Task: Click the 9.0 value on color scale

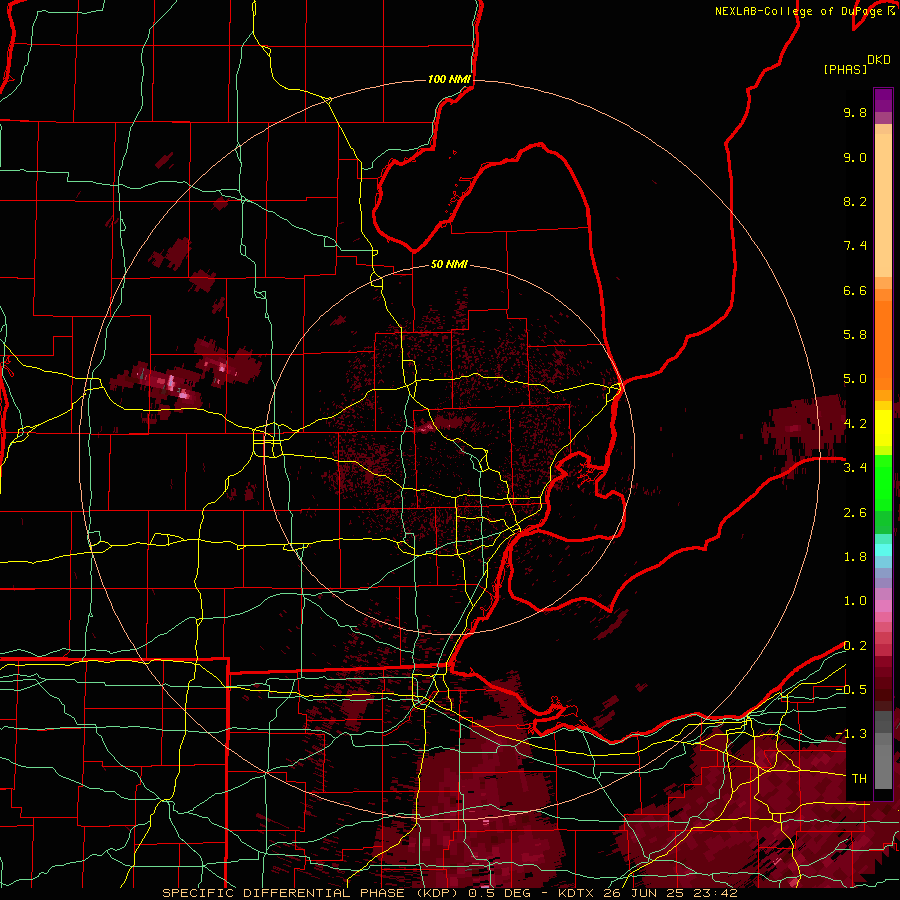Action: click(x=855, y=157)
